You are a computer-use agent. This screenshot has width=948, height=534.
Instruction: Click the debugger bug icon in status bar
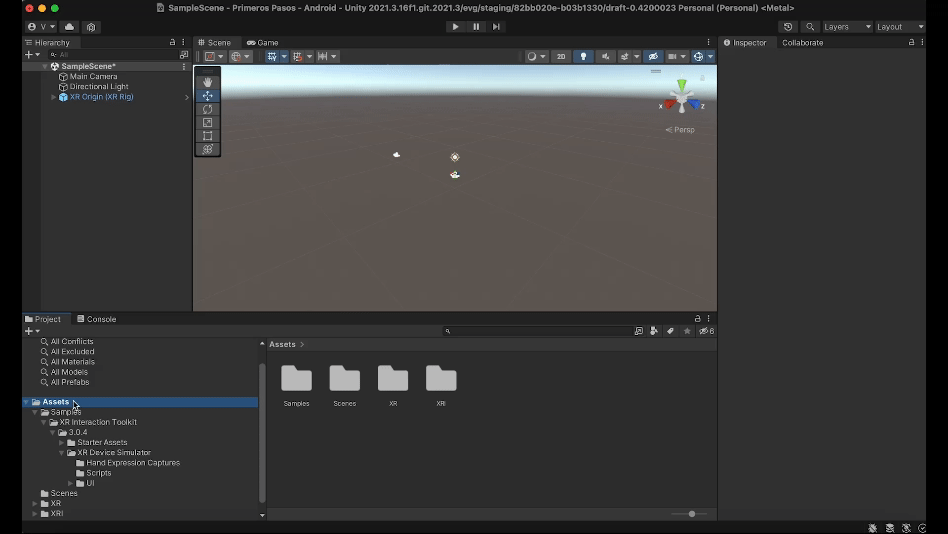coord(872,528)
